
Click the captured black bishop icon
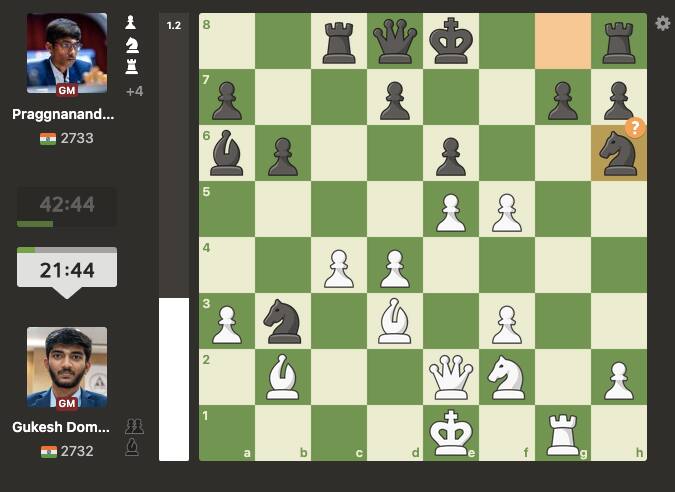(x=132, y=447)
